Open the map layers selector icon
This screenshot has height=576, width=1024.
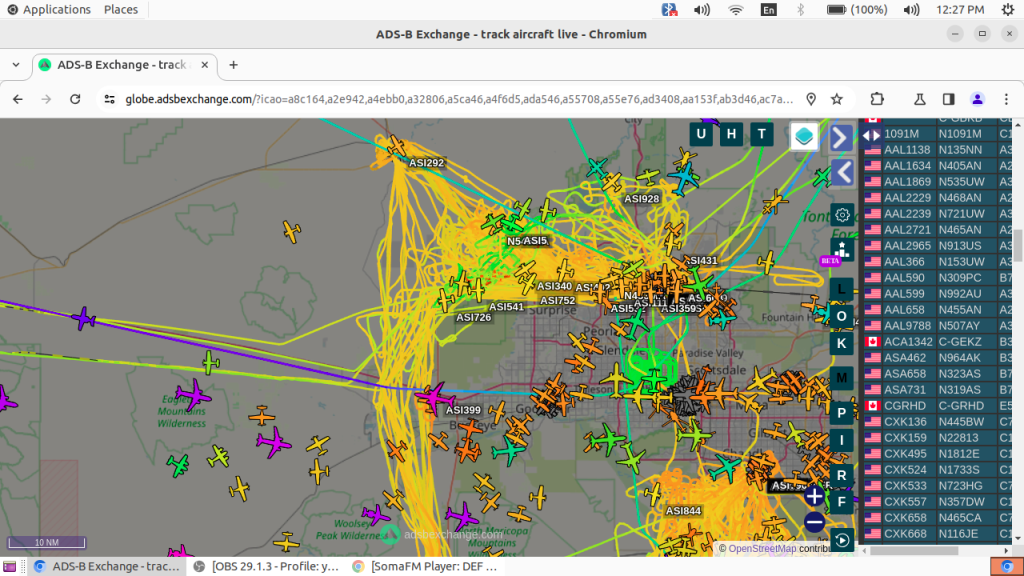(804, 136)
